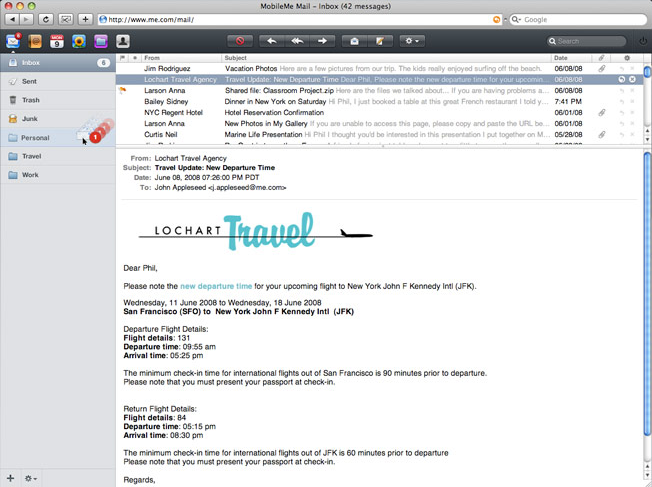This screenshot has height=487, width=652.
Task: Open the MobileMe Gallery sunflower icon
Action: [x=79, y=41]
